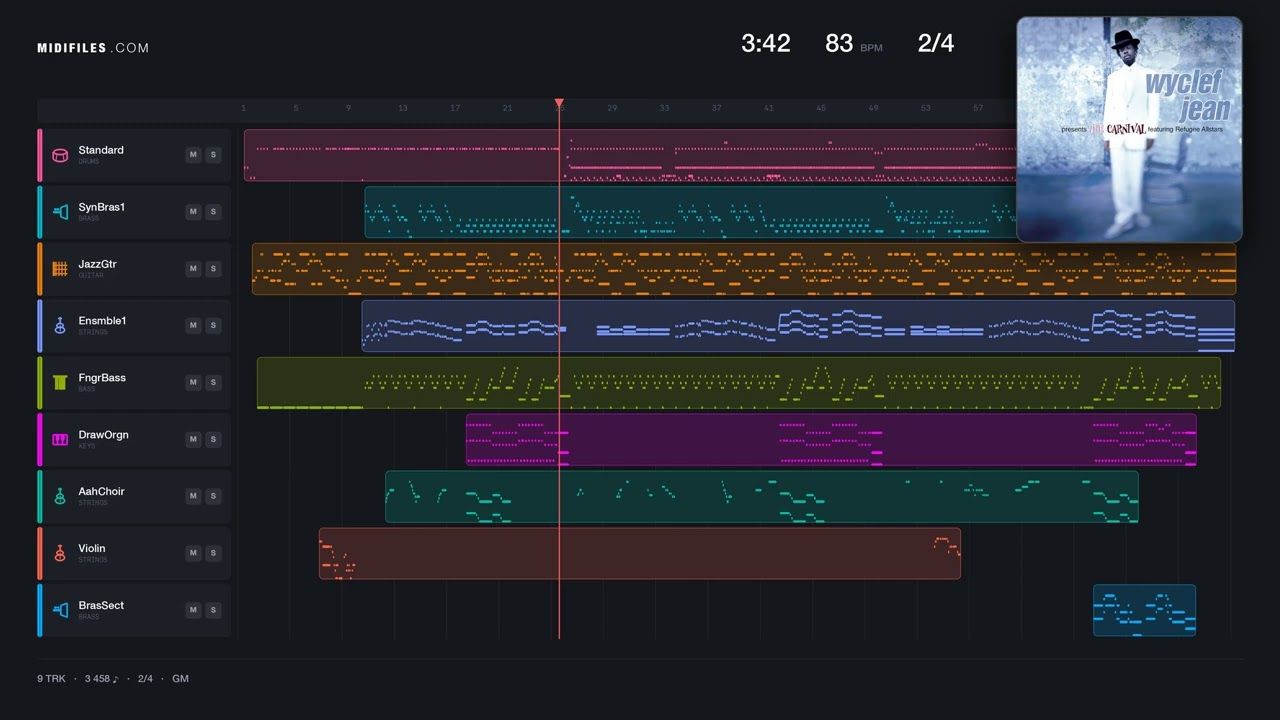1280x720 pixels.
Task: Solo the SynBras1 track
Action: [213, 212]
